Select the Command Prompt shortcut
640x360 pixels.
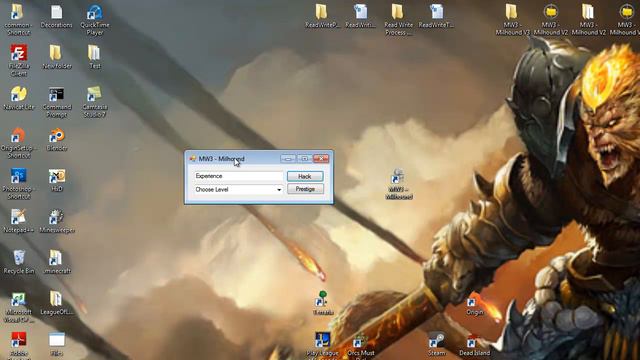click(57, 102)
